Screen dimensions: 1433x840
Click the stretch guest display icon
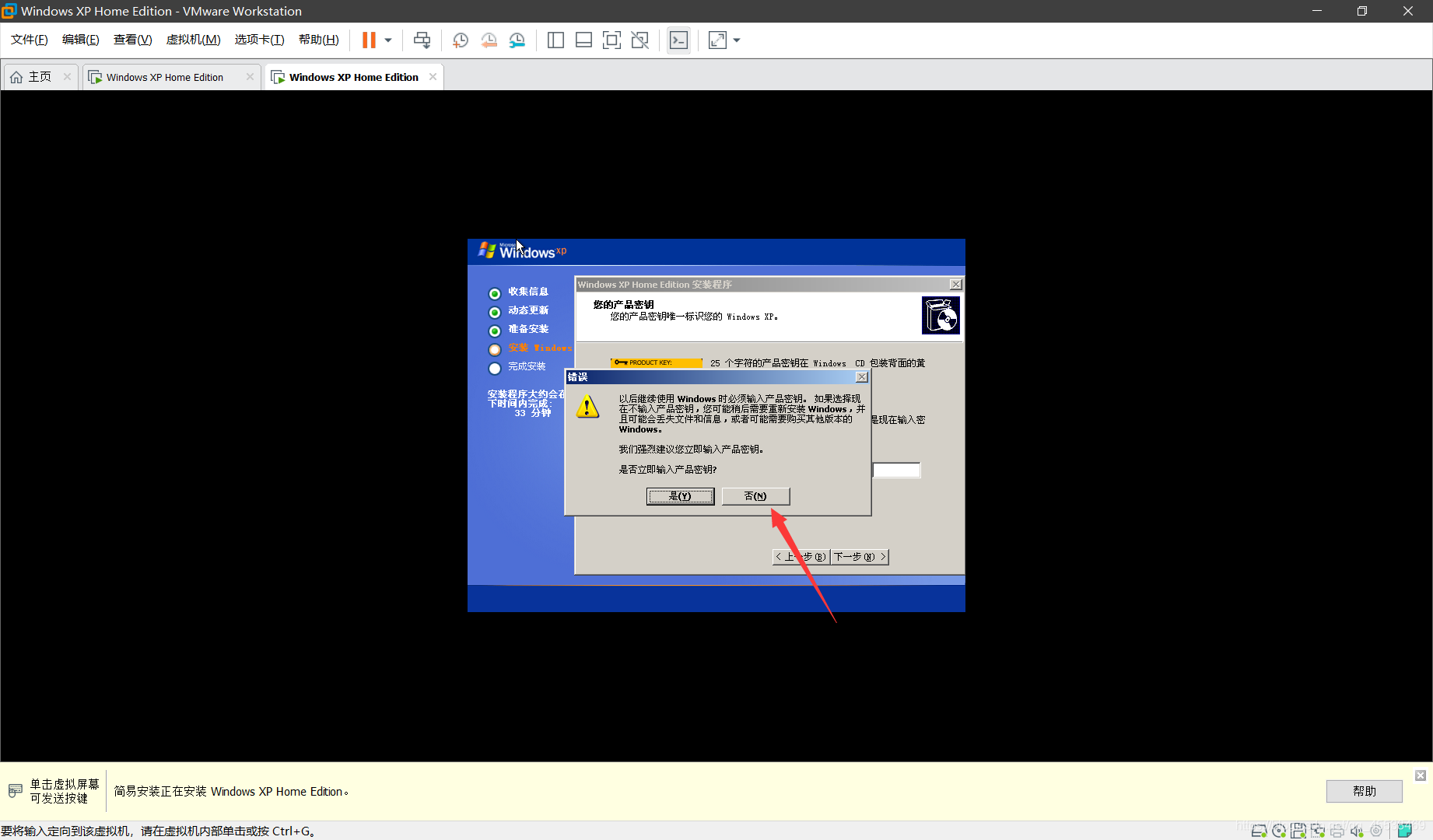717,40
